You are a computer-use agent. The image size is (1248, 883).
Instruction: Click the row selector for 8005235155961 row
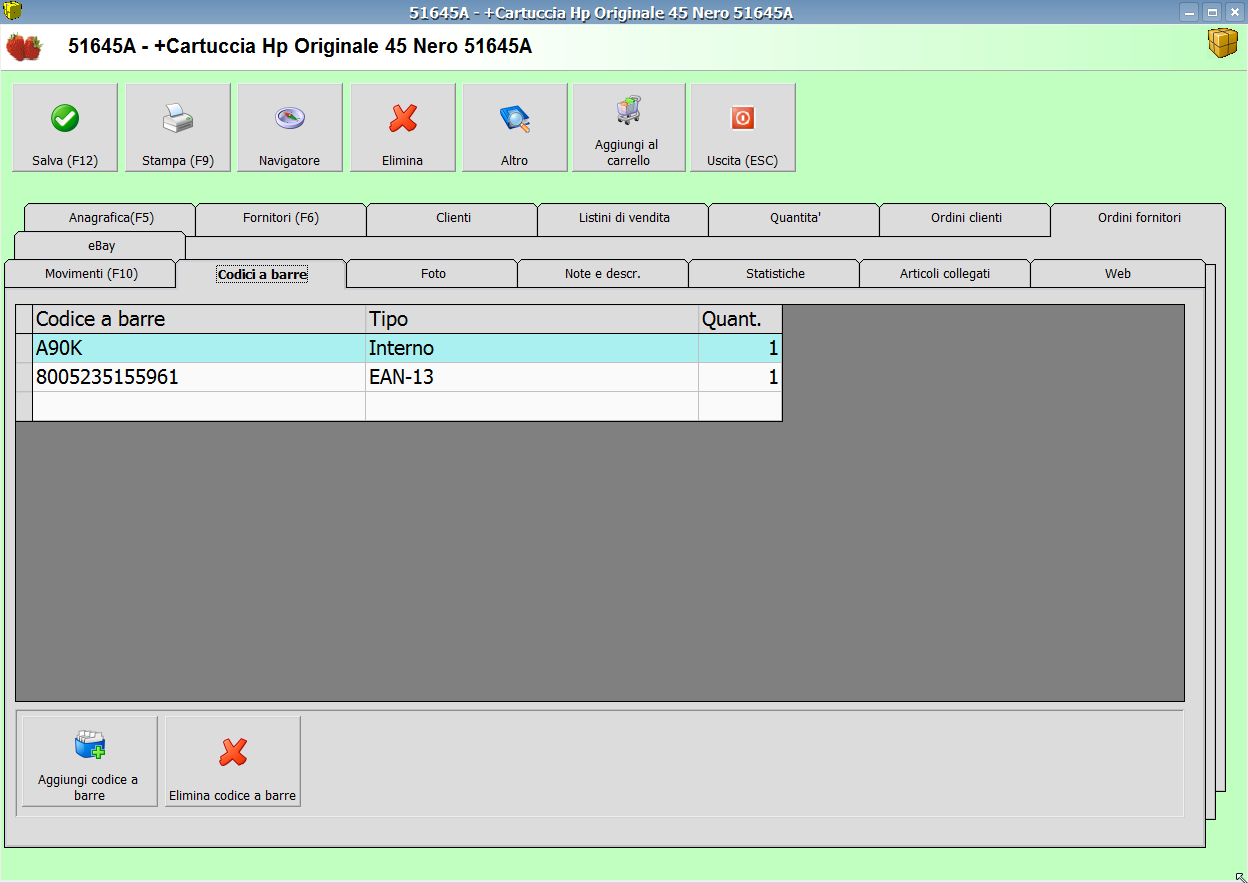[x=24, y=377]
